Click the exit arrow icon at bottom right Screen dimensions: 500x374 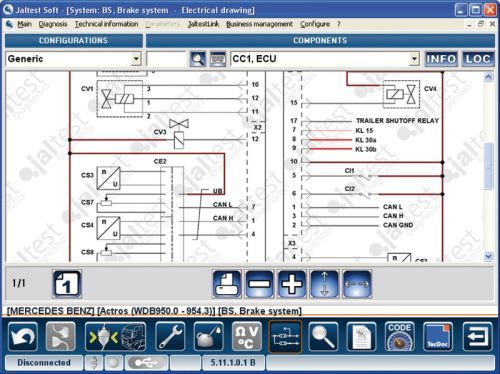477,336
